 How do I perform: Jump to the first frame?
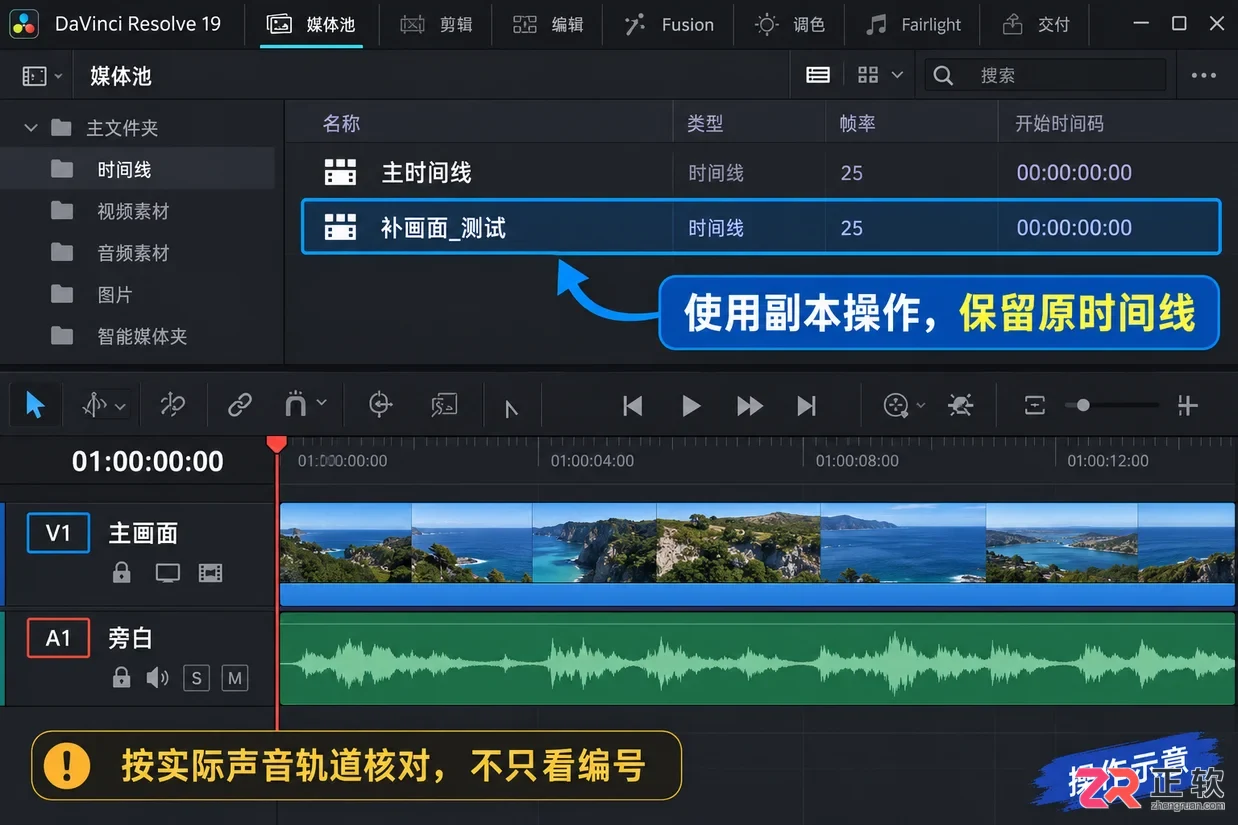pyautogui.click(x=632, y=405)
